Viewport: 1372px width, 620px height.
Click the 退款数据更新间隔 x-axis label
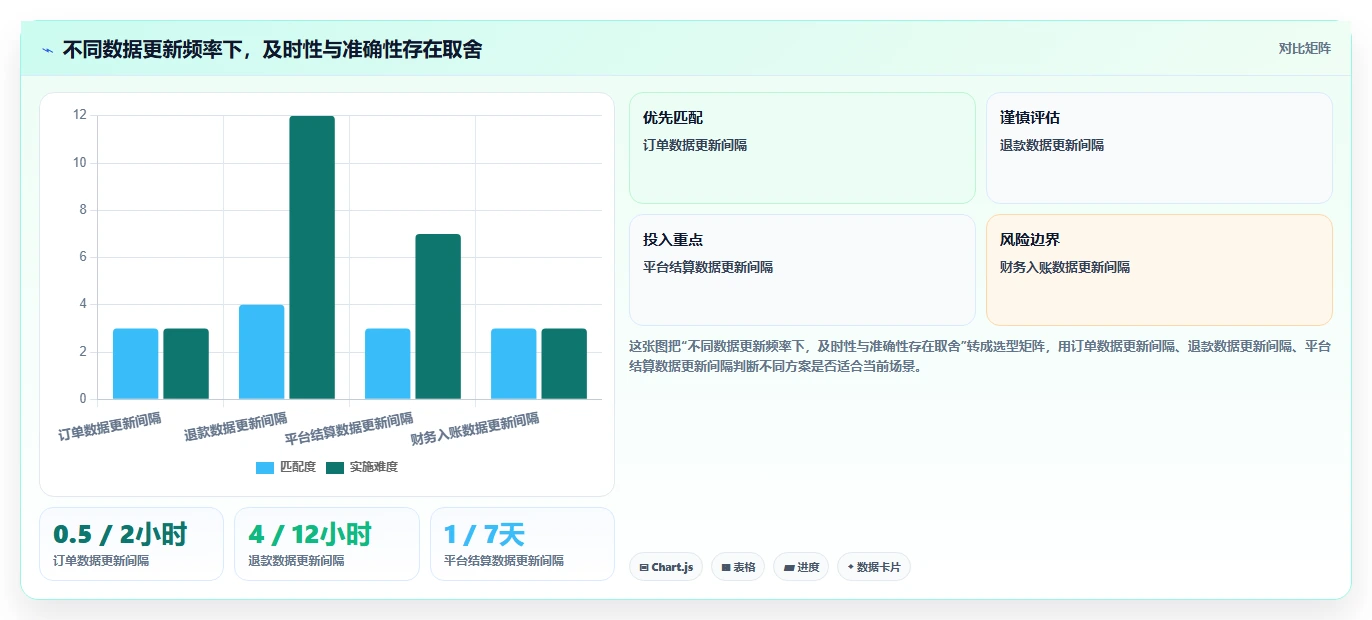pyautogui.click(x=235, y=427)
